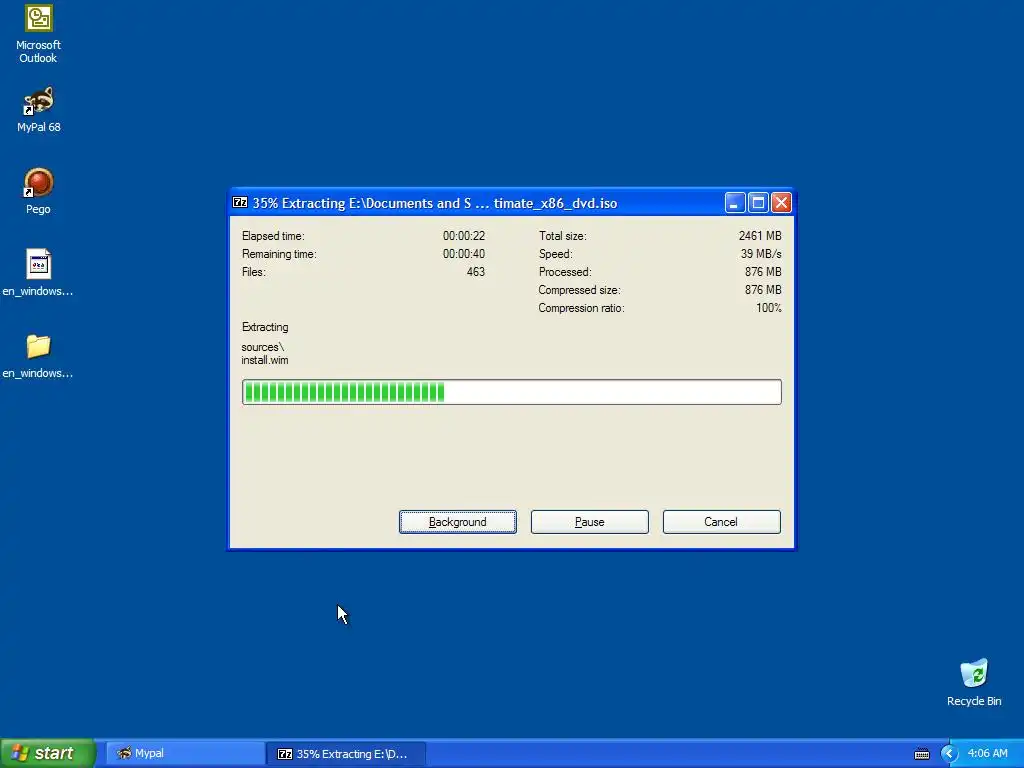The image size is (1024, 768).
Task: Click the 'sources\' path text
Action: [x=263, y=347]
